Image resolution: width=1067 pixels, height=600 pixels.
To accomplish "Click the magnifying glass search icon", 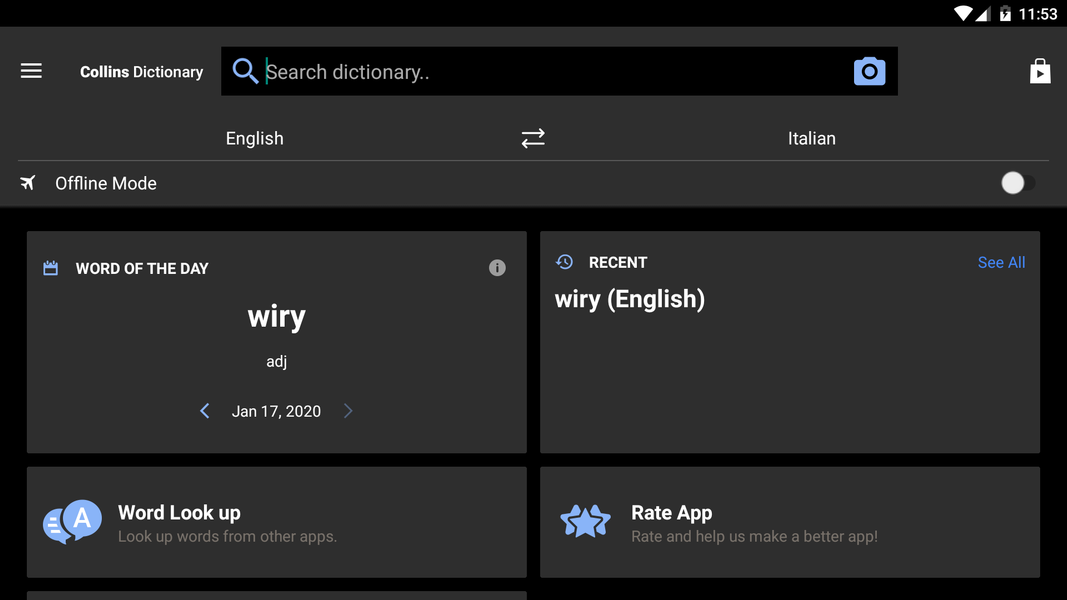I will 245,71.
